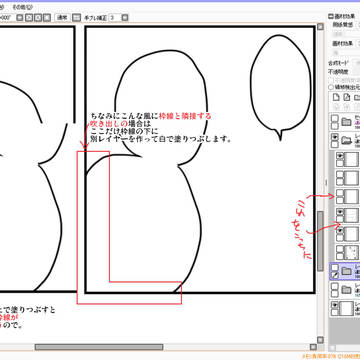Click the canvas horizontal scrollbar right arrow

coord(313,347)
